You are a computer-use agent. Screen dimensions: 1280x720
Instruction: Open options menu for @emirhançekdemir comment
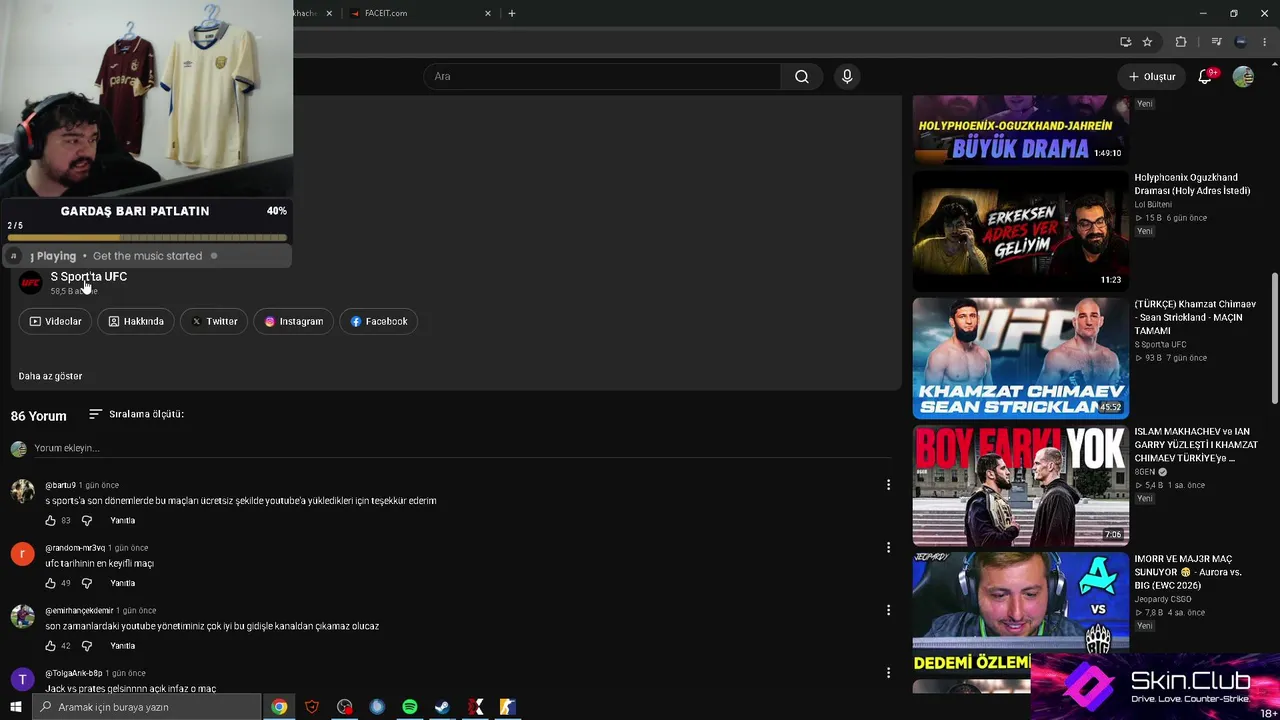tap(888, 610)
